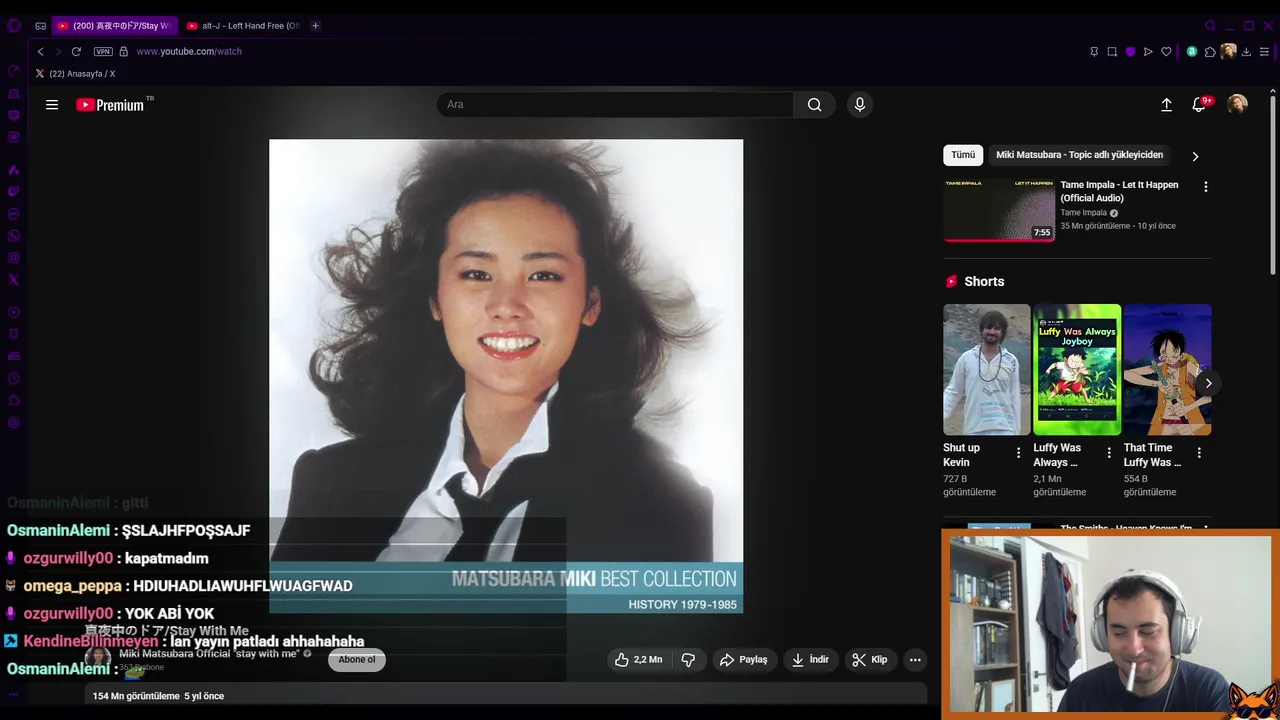Click the search magnifier button

click(x=815, y=105)
